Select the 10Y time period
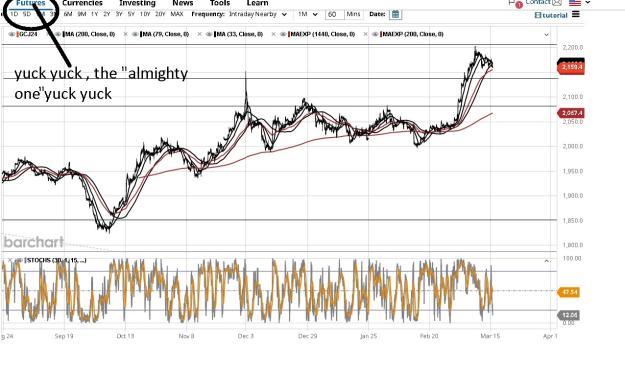 tap(145, 14)
